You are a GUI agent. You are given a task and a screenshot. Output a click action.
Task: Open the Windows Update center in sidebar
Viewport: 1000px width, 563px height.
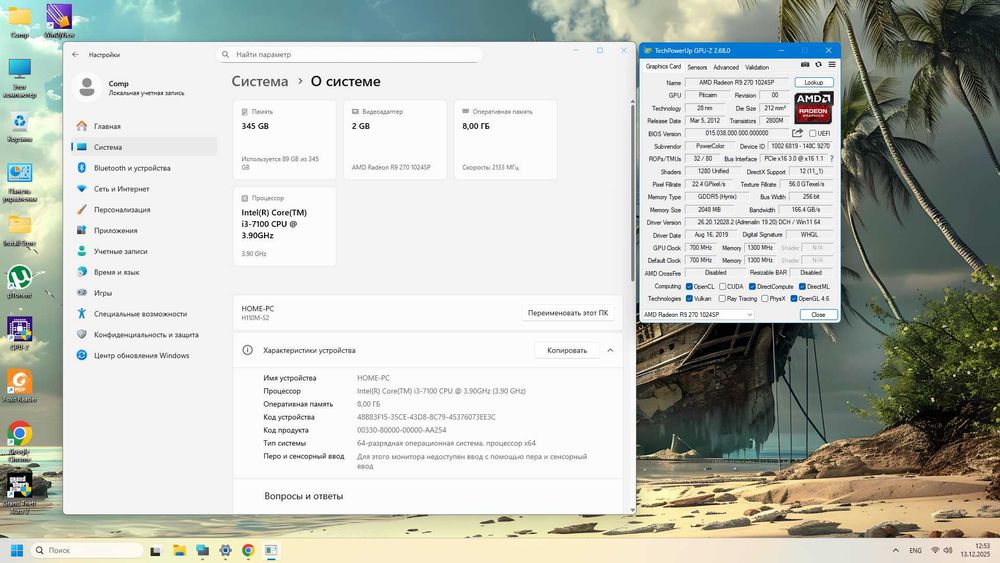click(x=141, y=355)
